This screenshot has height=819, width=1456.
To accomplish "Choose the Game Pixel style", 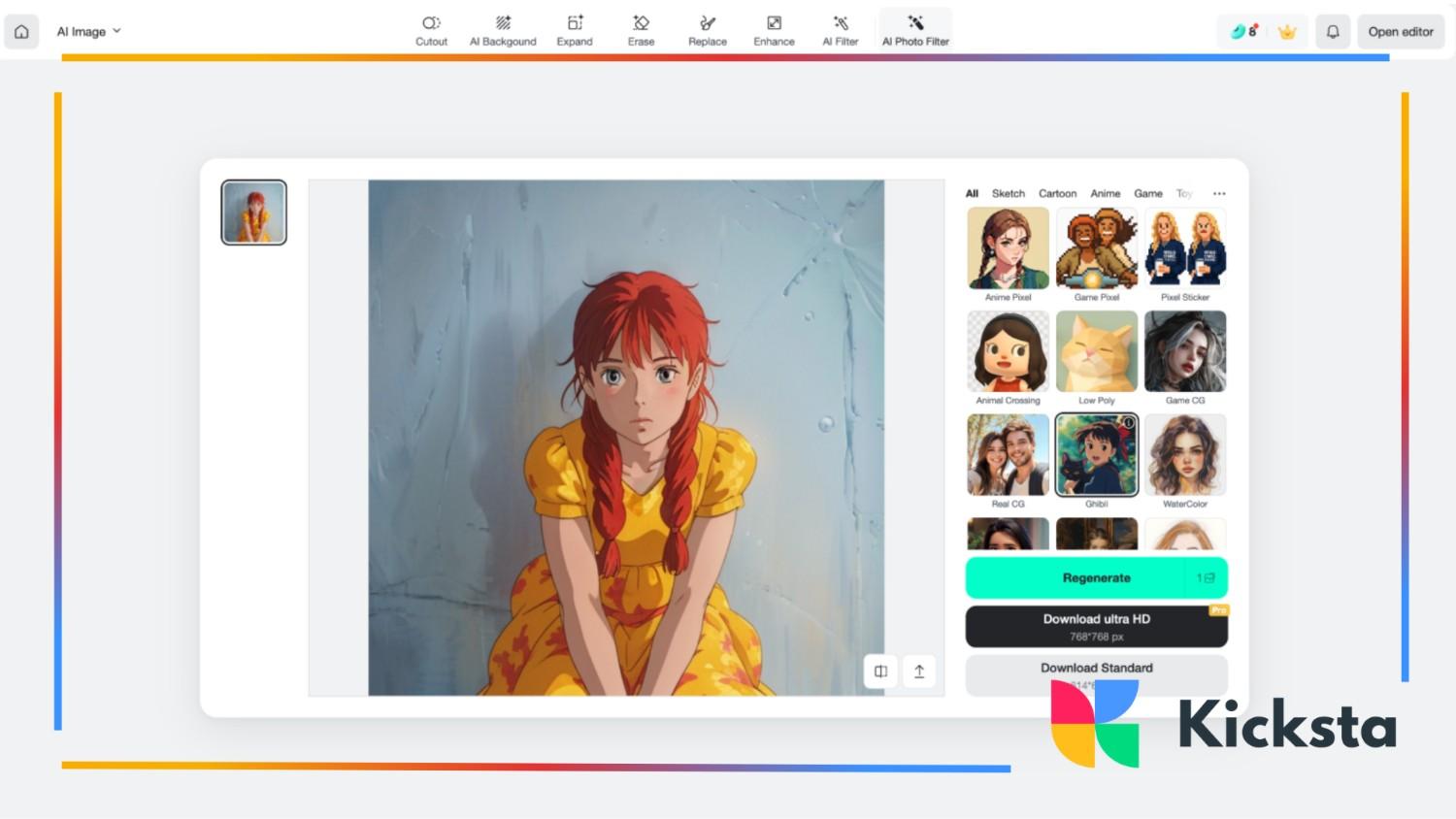I will click(x=1096, y=254).
